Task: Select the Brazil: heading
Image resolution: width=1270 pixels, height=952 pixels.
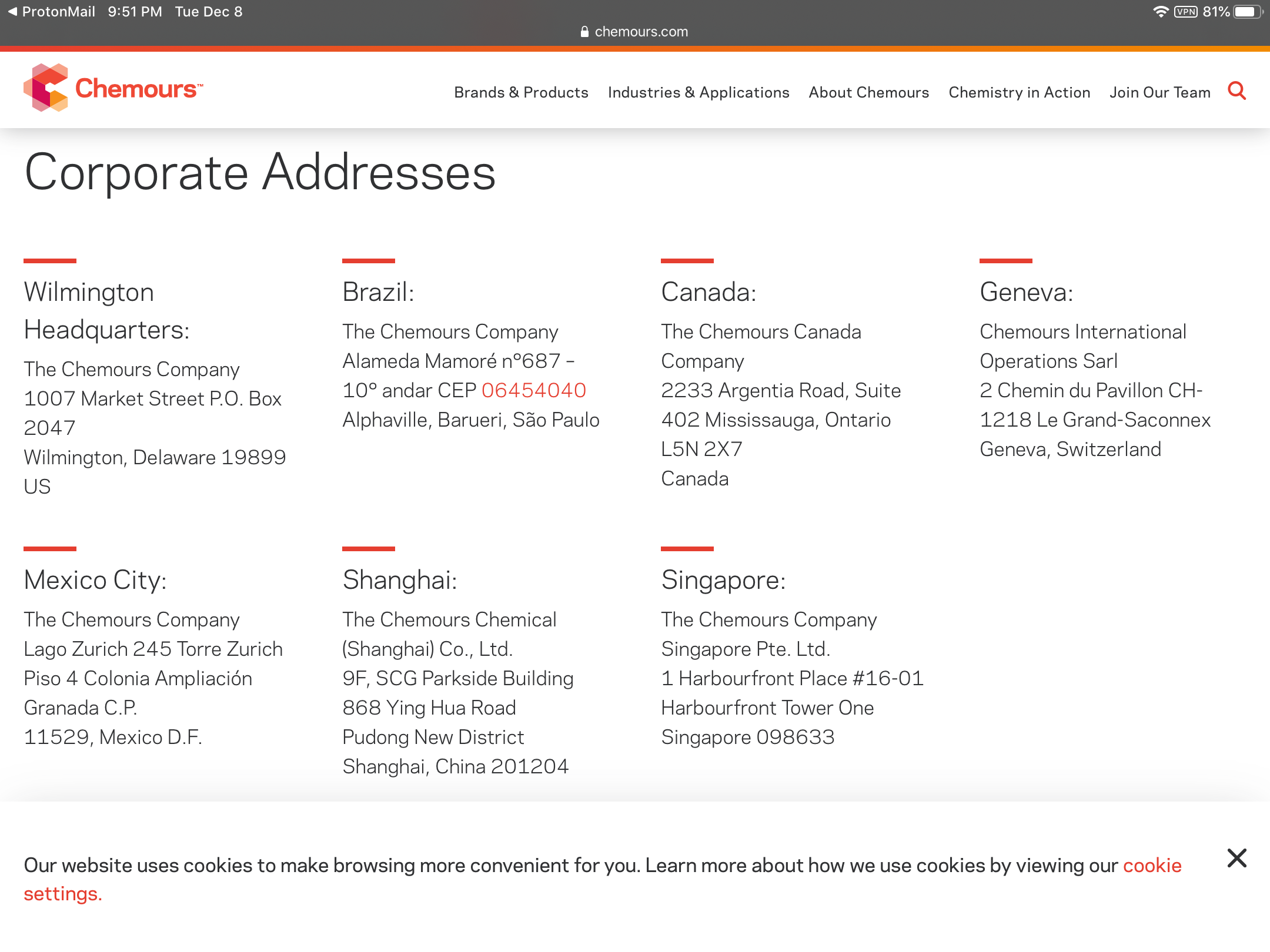Action: coord(379,292)
